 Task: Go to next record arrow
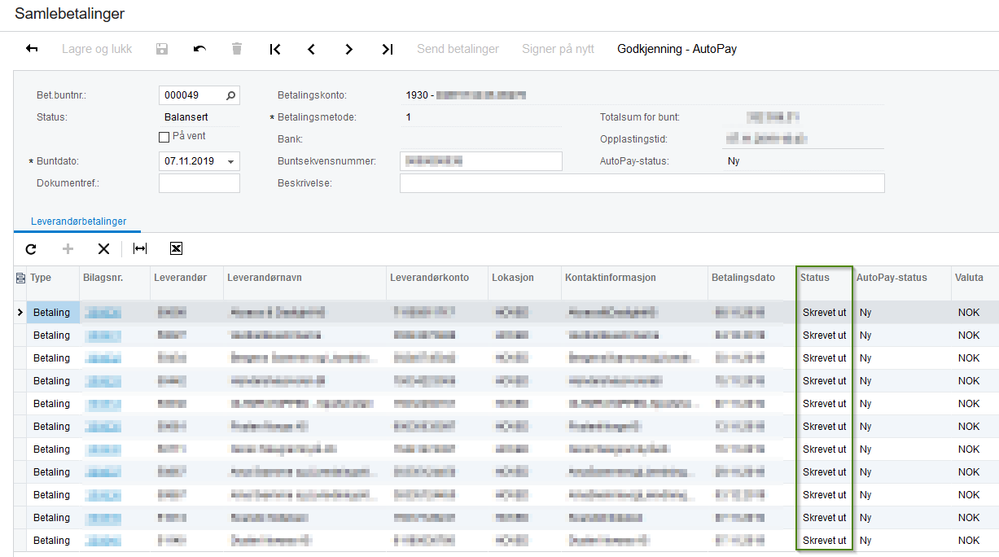pyautogui.click(x=349, y=49)
